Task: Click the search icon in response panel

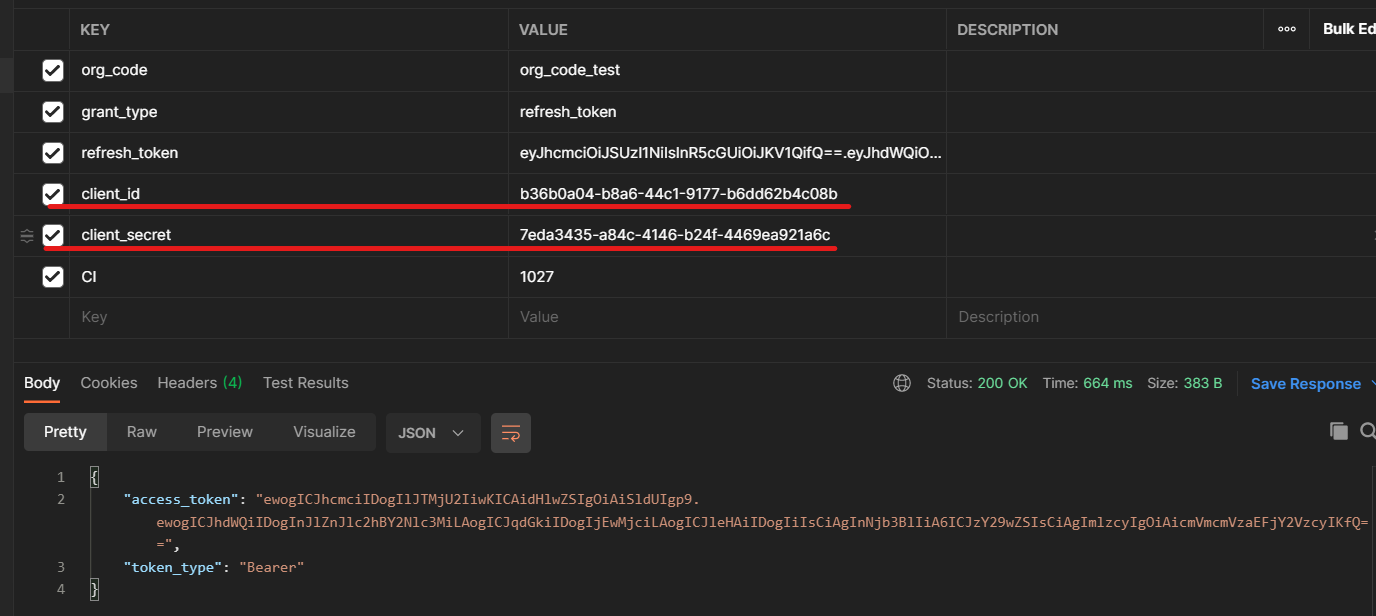Action: click(x=1367, y=431)
